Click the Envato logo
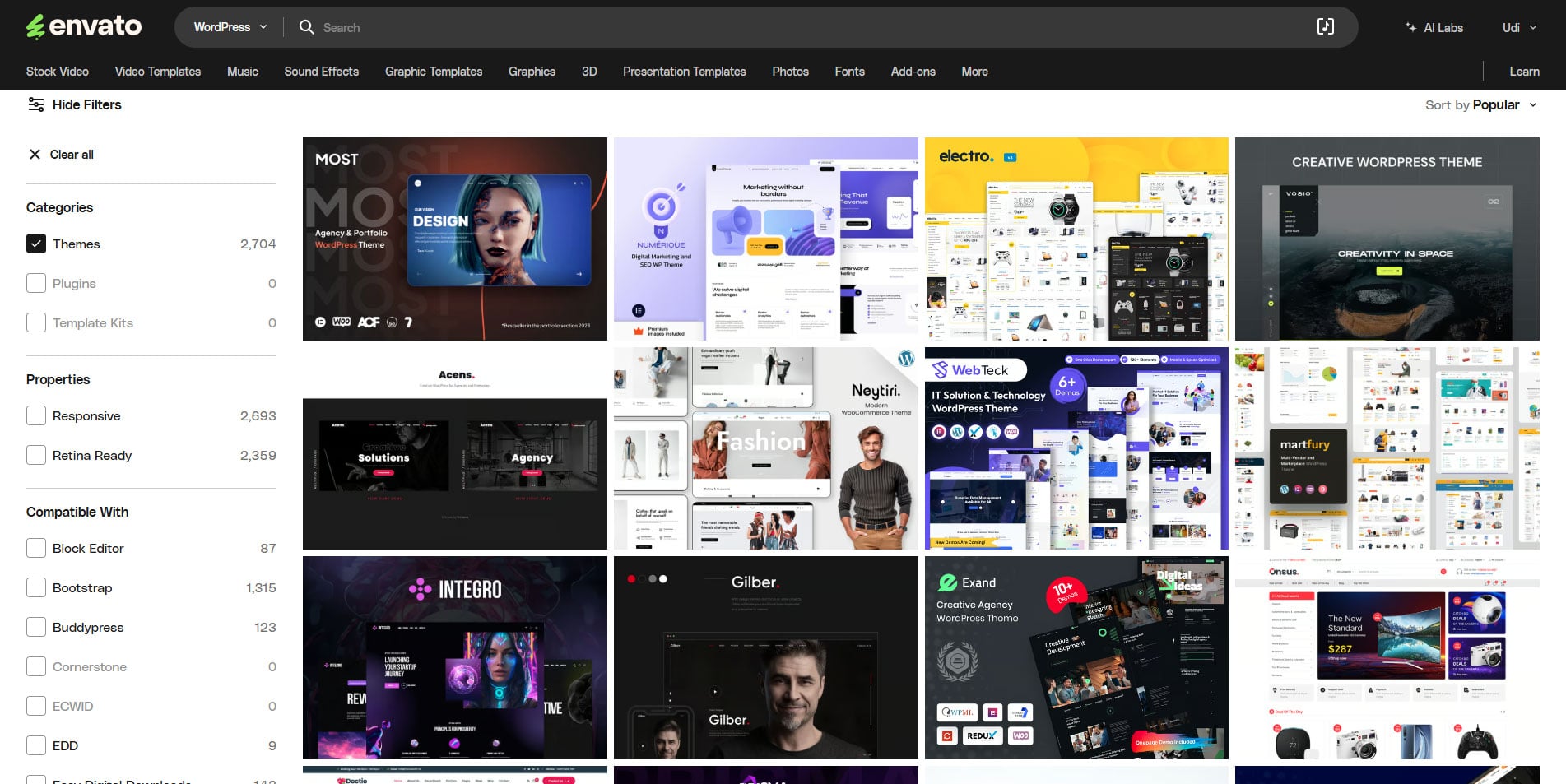Viewport: 1566px width, 784px height. 84,26
